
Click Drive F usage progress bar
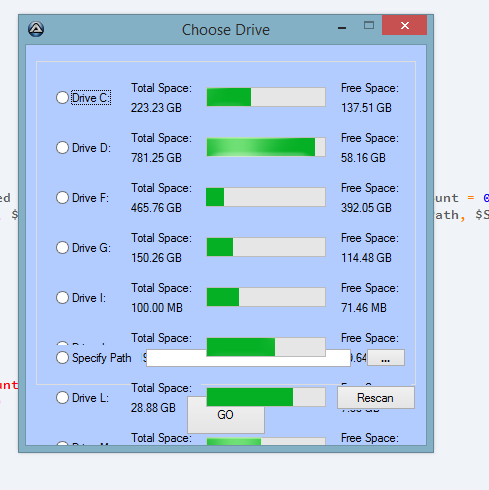point(266,197)
